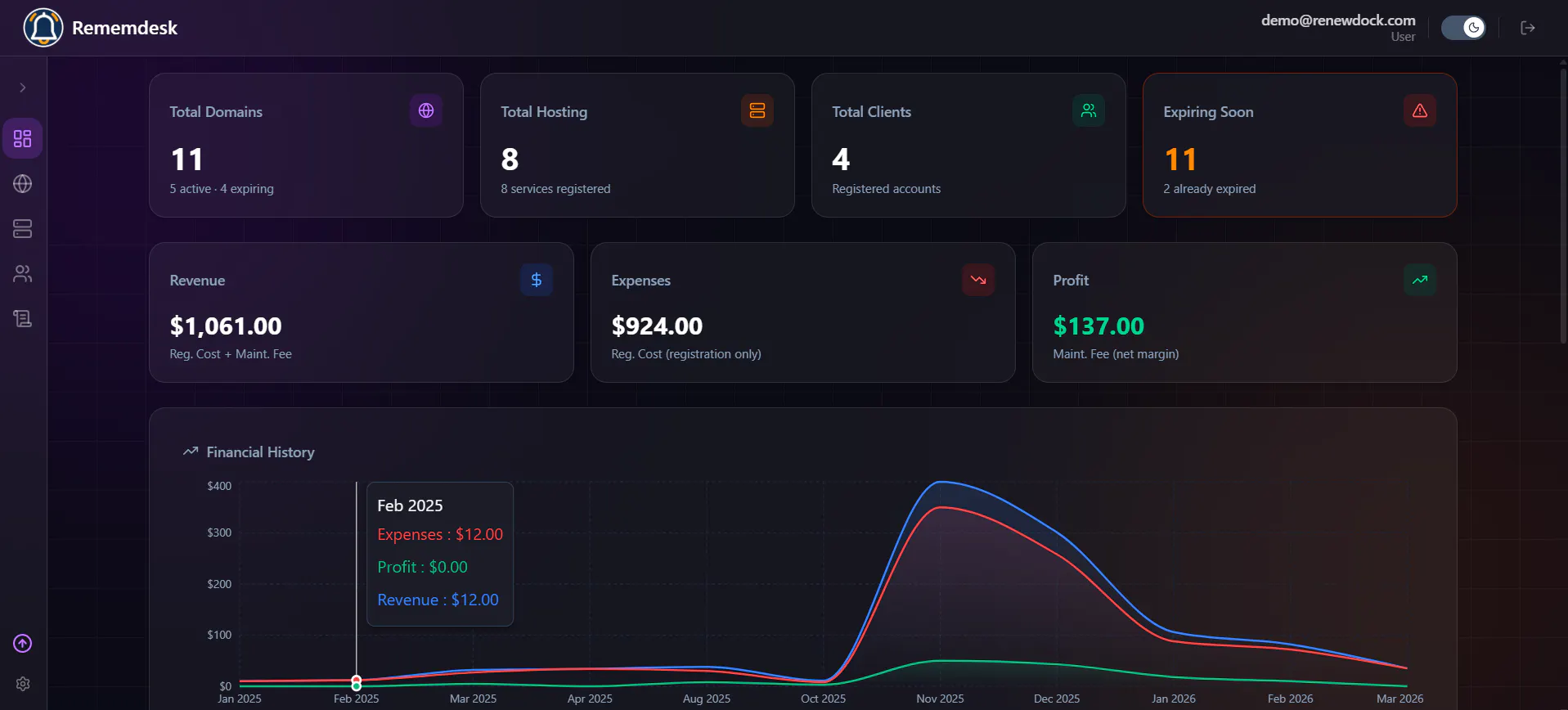Toggle the dark mode switch
This screenshot has height=710, width=1568.
(1463, 28)
